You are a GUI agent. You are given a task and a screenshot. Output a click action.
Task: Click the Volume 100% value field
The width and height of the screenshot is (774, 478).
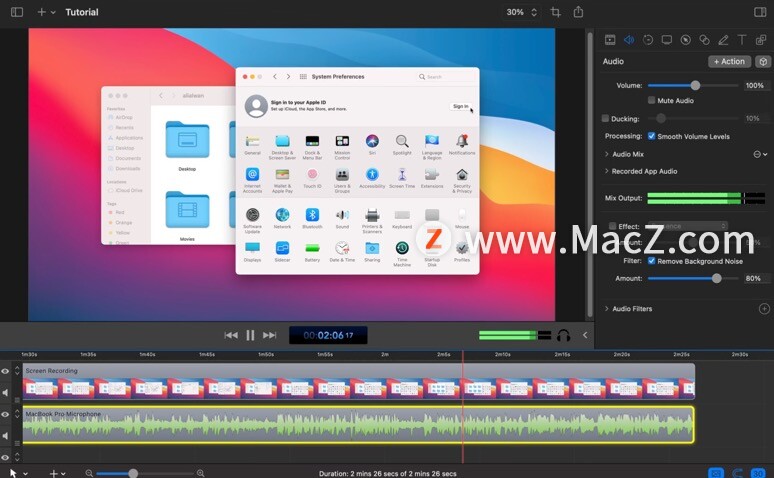755,85
